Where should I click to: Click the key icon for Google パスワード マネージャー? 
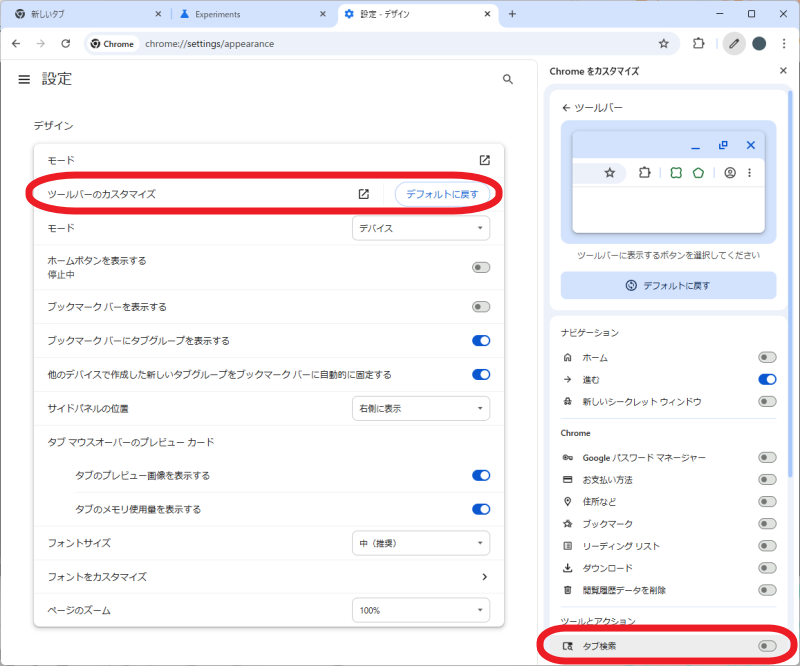click(567, 457)
